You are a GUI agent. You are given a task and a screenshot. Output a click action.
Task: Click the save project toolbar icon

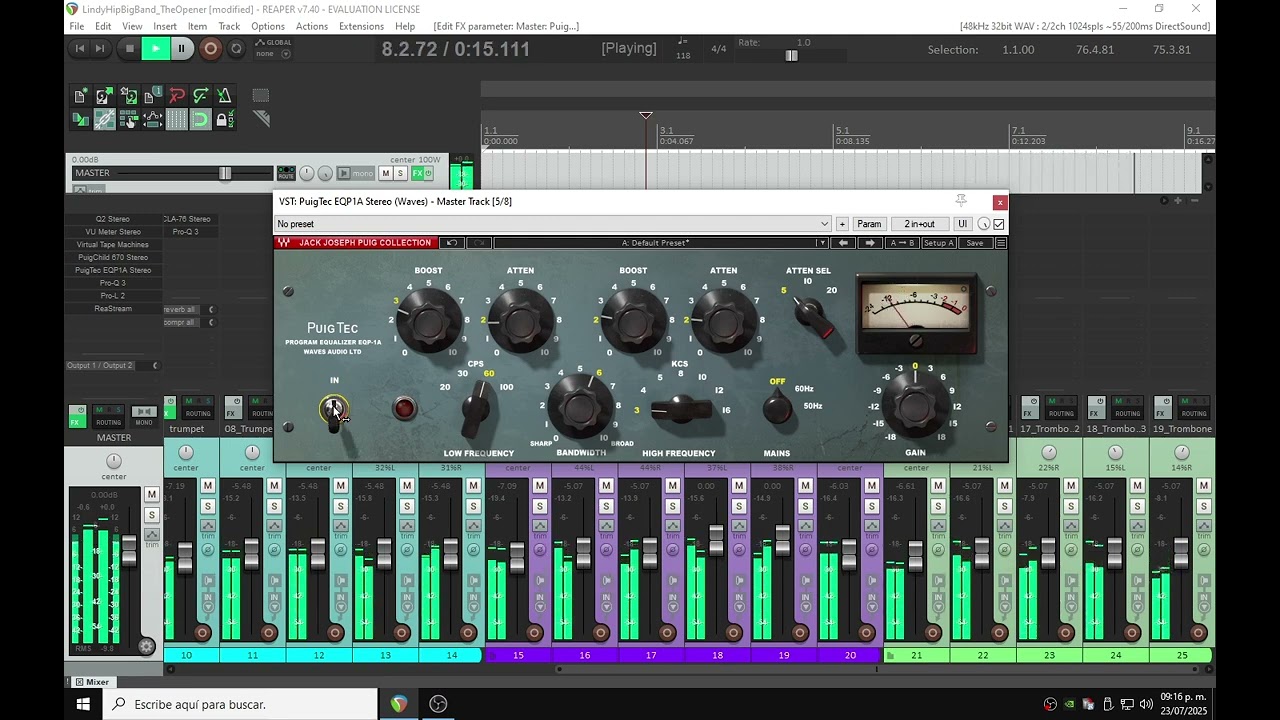point(129,96)
